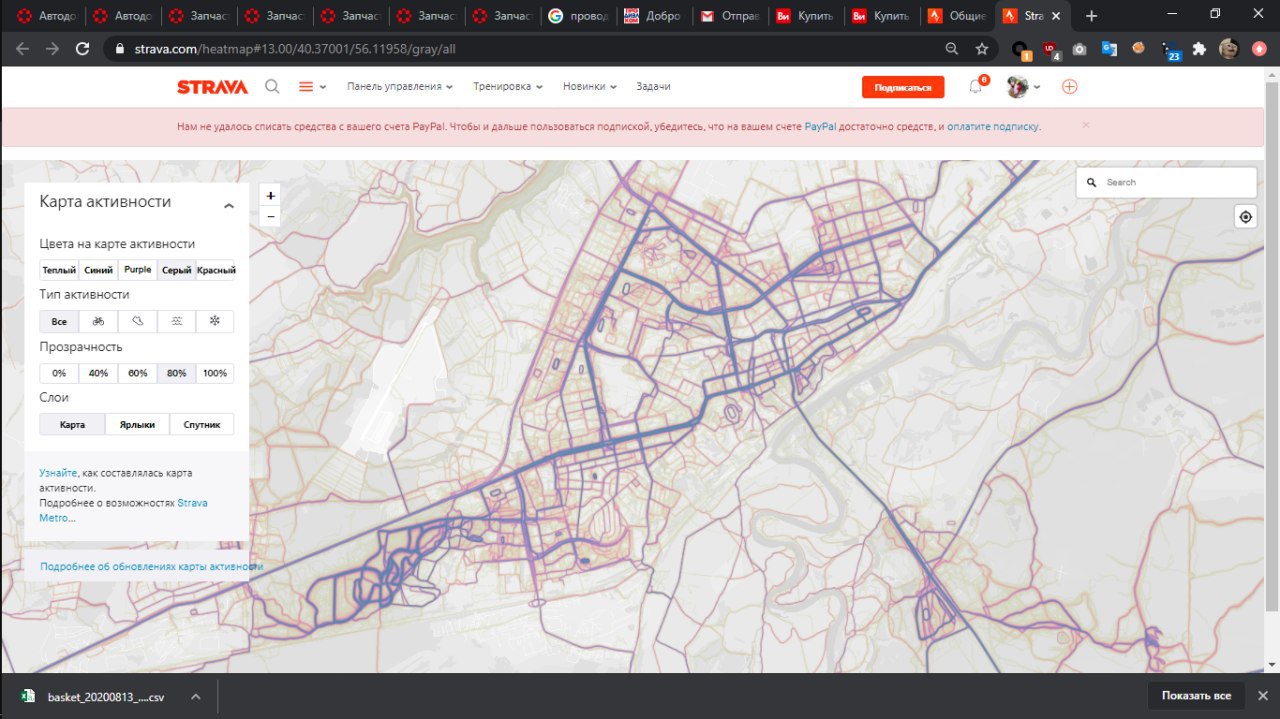Open downloaded basket_20200813 csv file

[105, 696]
